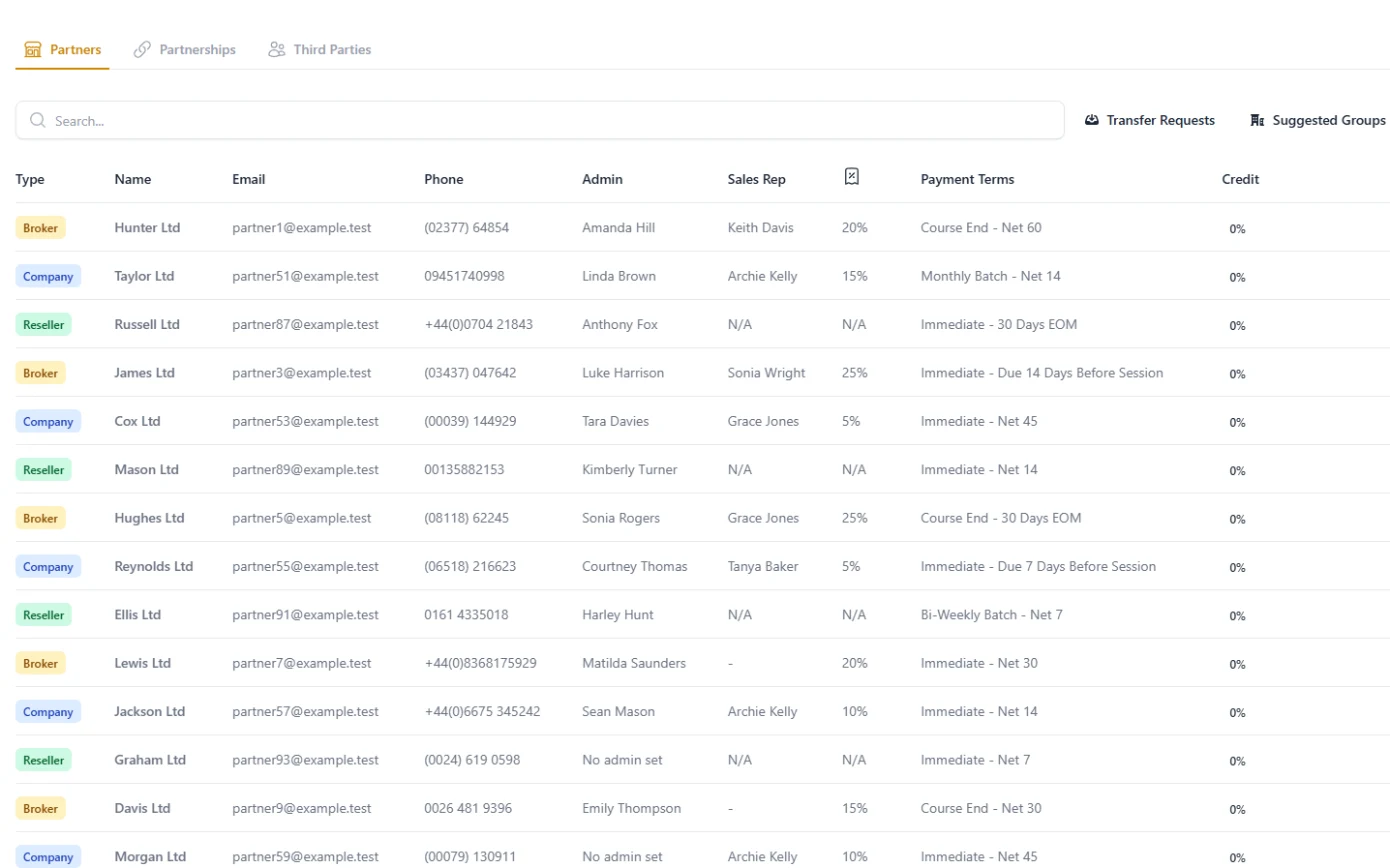1390x868 pixels.
Task: Select the Hunter Ltd partner name
Action: click(x=147, y=228)
